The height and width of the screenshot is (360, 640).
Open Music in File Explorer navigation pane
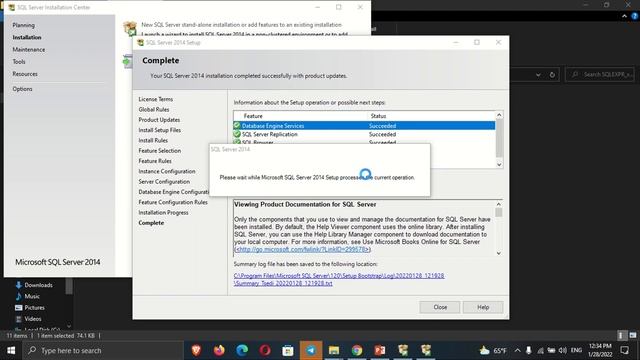(32, 296)
